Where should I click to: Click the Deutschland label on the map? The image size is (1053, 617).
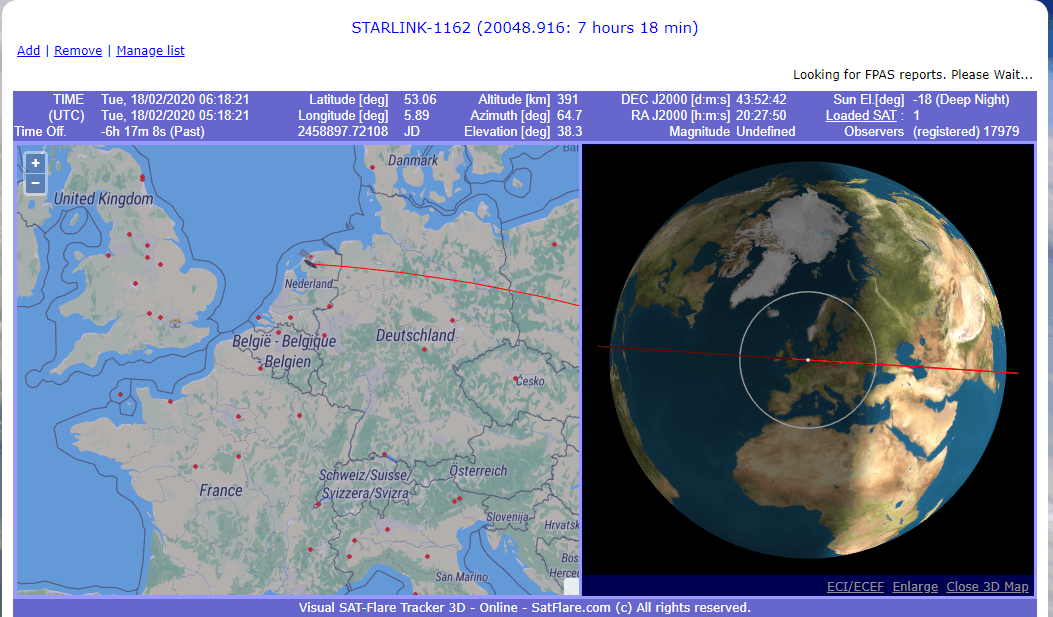point(415,335)
